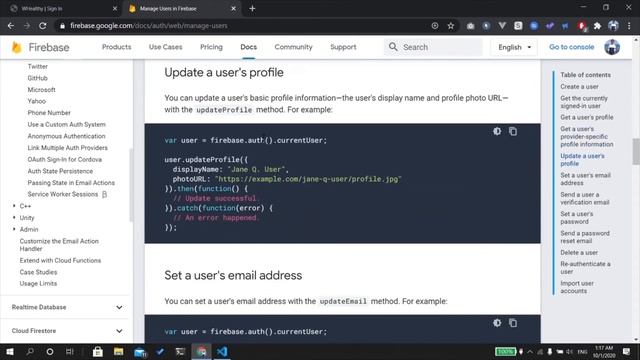Open Windows Start menu
Image resolution: width=640 pixels, height=360 pixels.
click(10, 351)
